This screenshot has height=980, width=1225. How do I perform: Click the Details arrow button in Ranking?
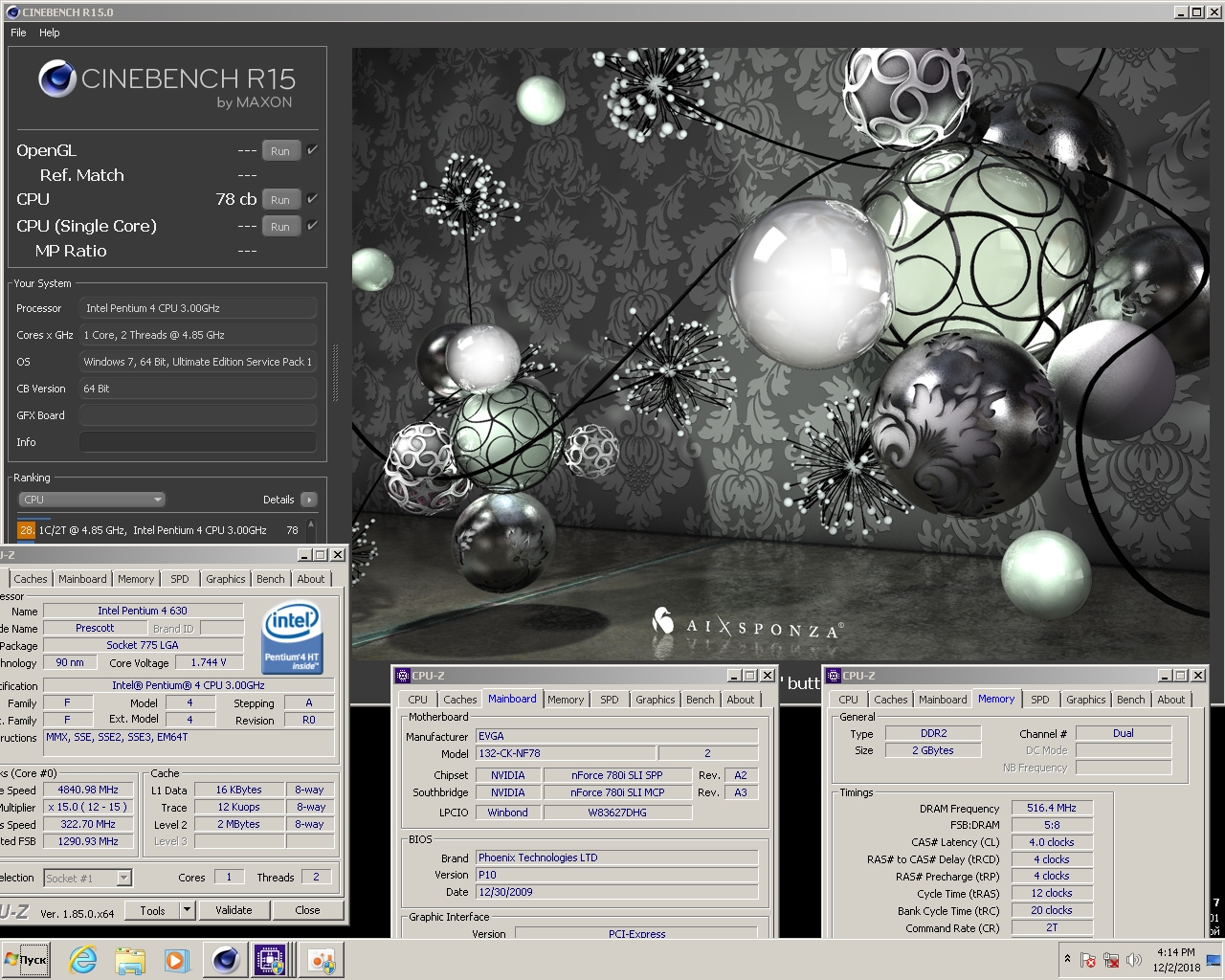[308, 500]
